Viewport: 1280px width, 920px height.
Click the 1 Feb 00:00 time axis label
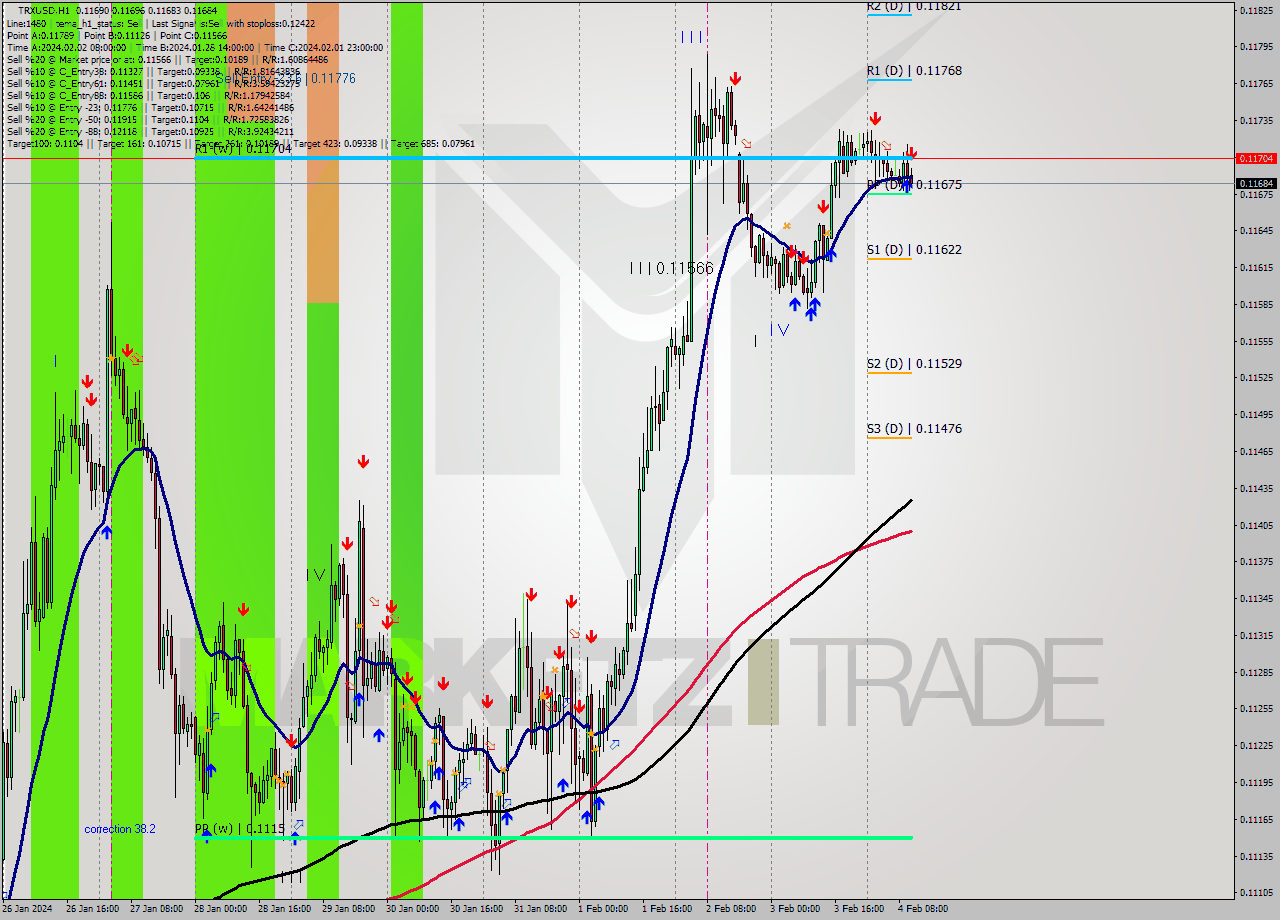(x=603, y=909)
